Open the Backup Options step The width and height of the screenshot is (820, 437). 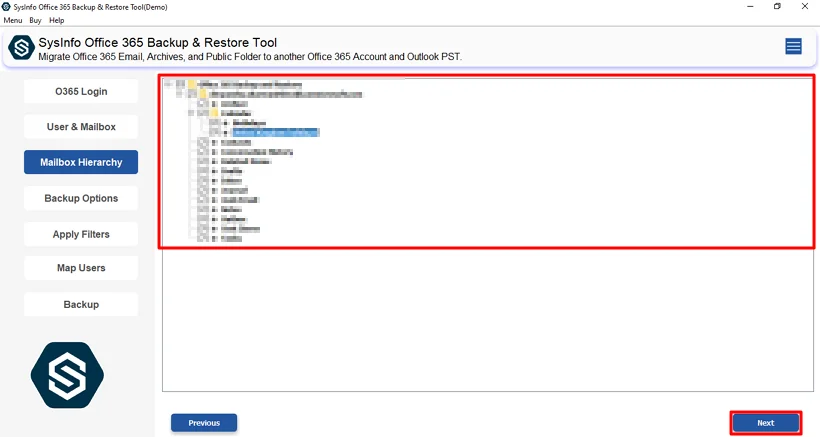click(x=81, y=198)
